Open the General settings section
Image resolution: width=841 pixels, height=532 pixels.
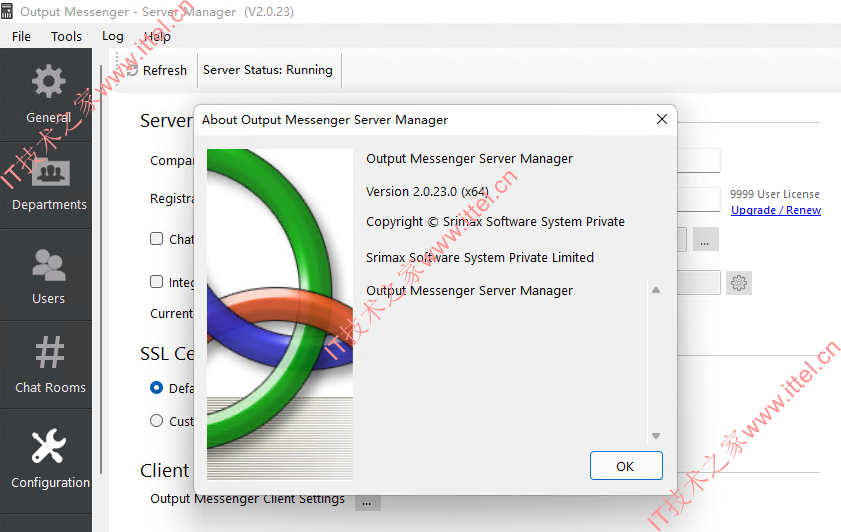click(47, 95)
